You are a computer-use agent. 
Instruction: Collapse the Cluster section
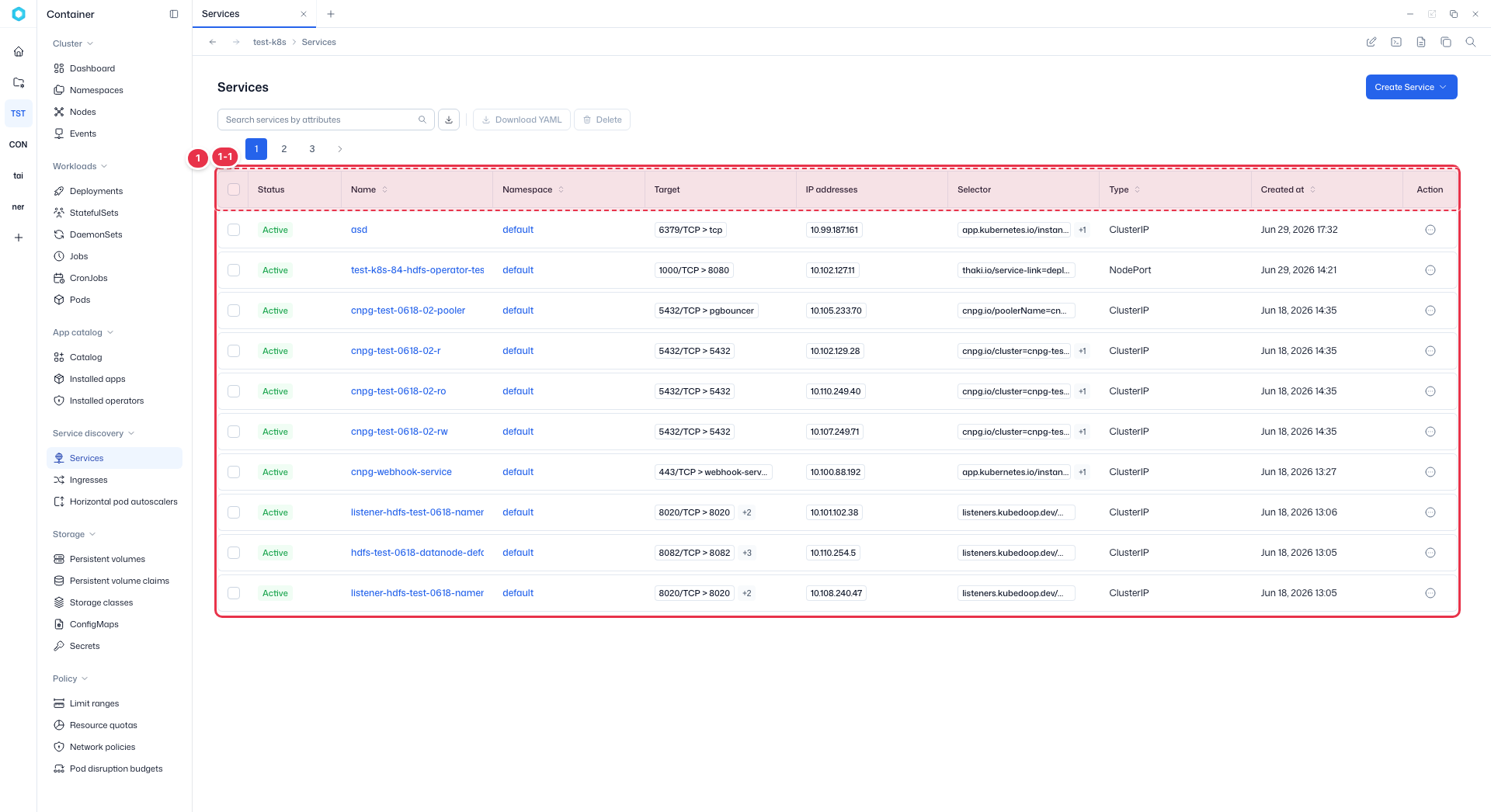point(73,43)
